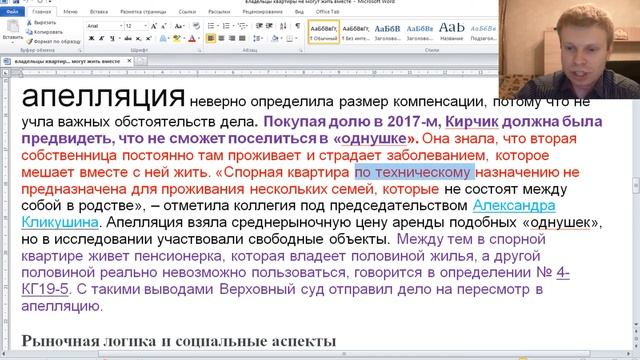
Task: Switch to the Вставка tab
Action: point(99,12)
